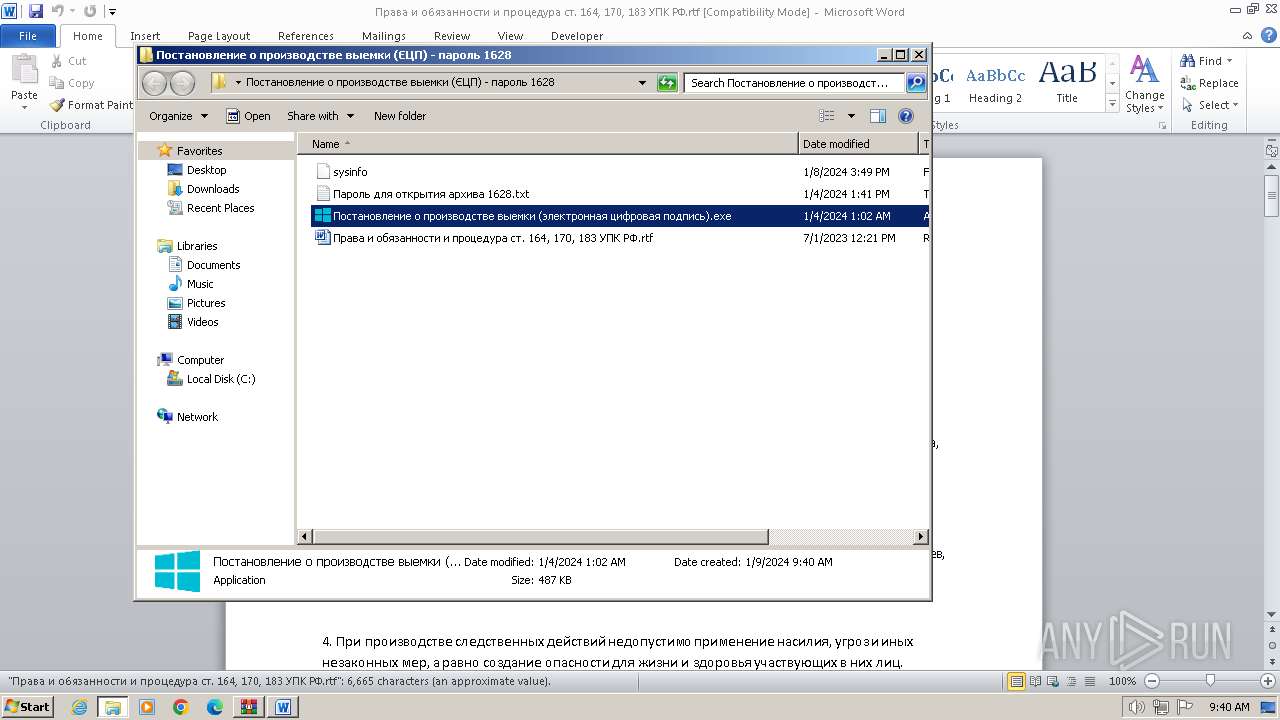Select the Heading 2 style in Word
Screen dimensions: 1280x720
[995, 82]
